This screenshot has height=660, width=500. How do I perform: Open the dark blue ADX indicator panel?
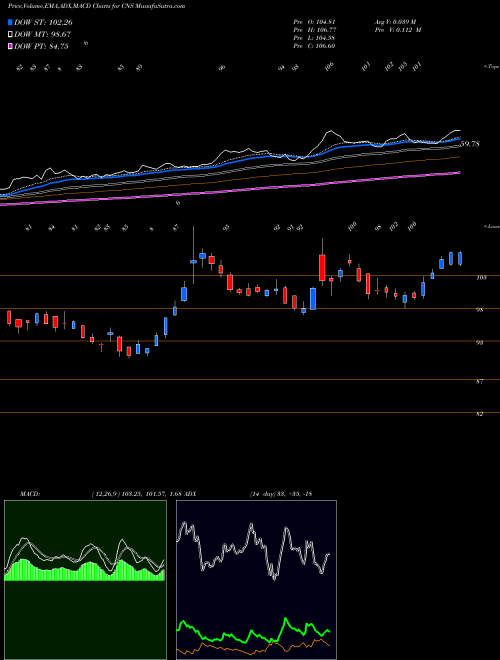tap(256, 580)
